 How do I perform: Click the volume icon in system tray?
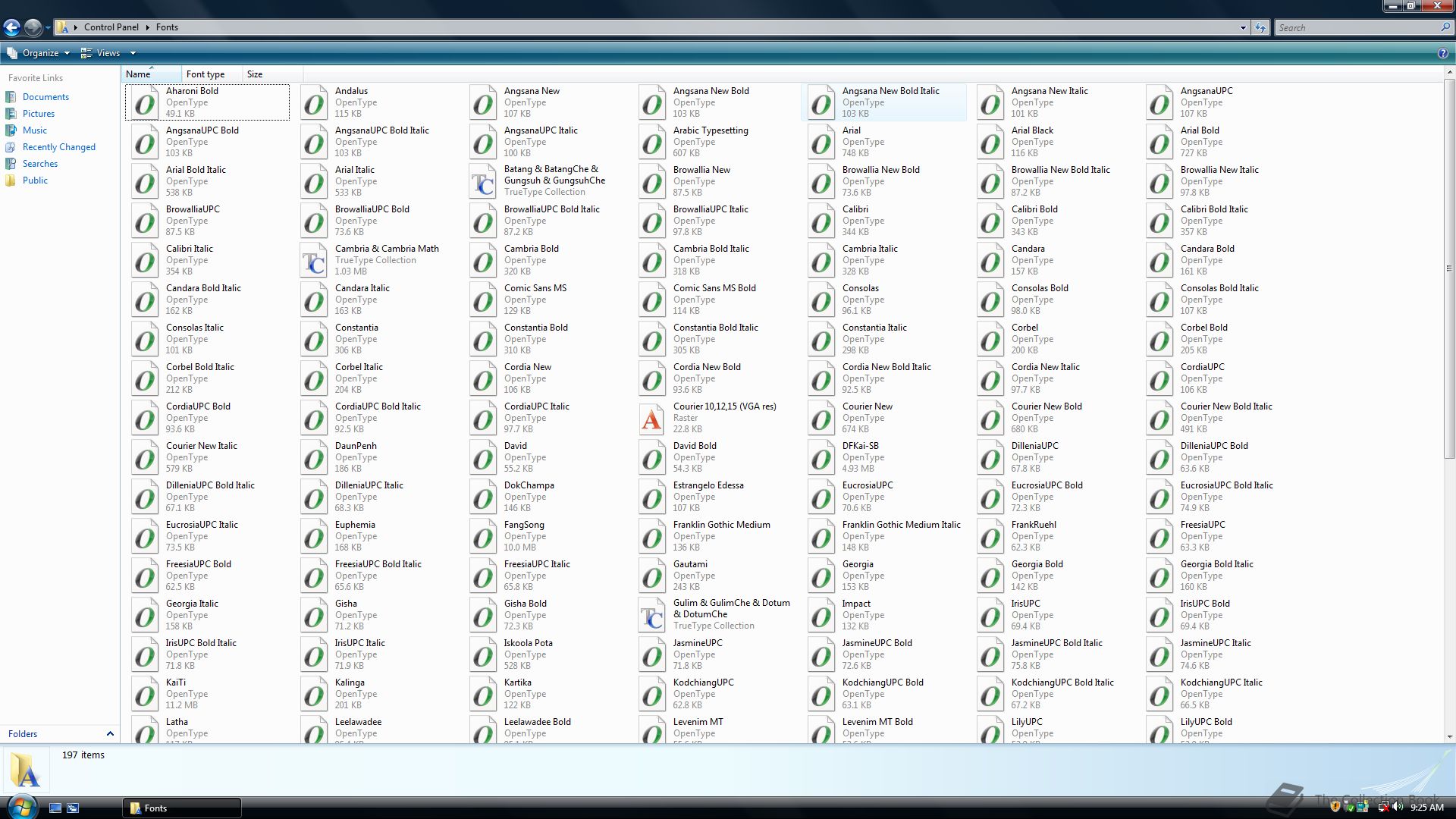click(x=1398, y=808)
